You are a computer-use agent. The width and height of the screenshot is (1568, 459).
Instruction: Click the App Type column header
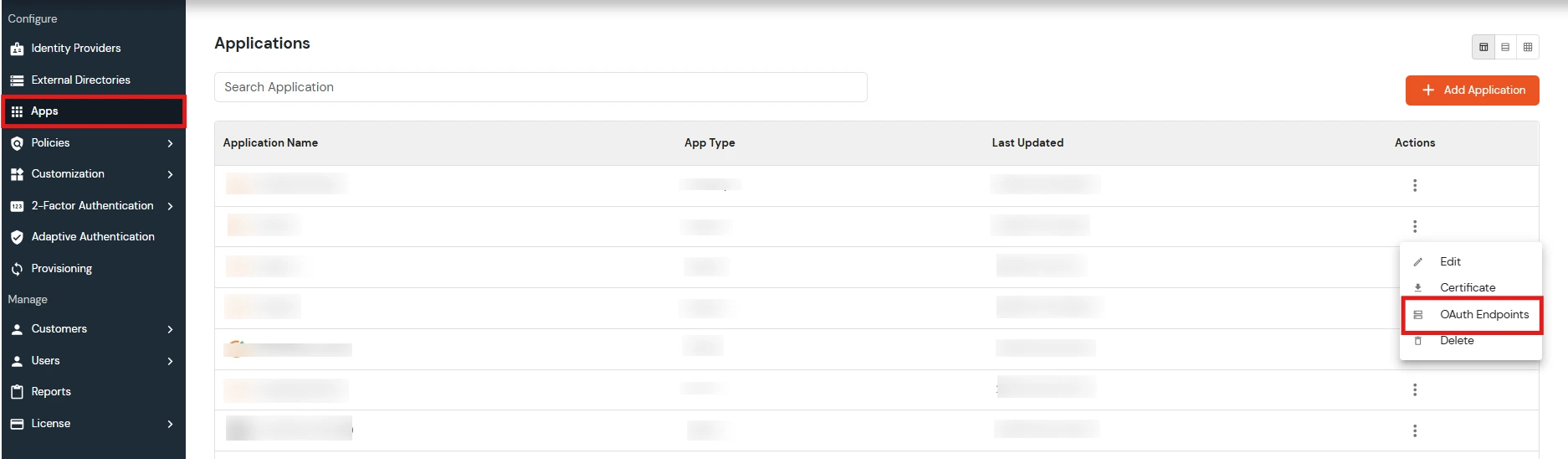coord(710,142)
